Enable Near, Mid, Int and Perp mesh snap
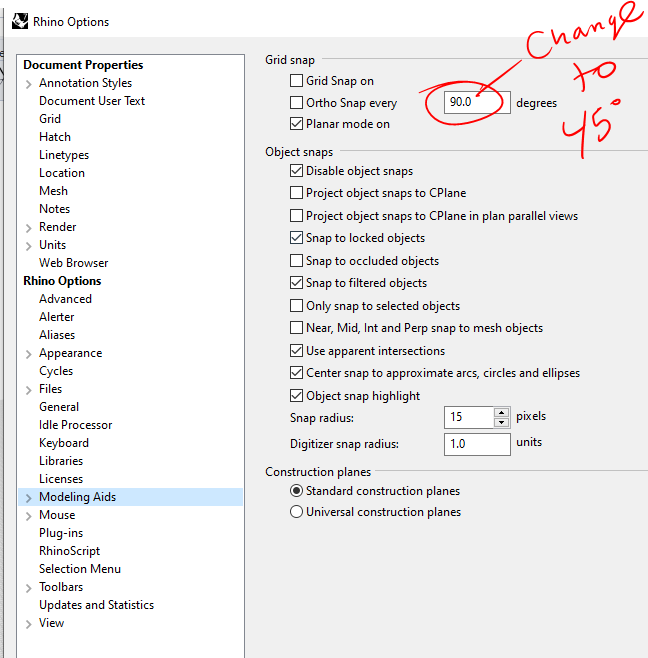648x658 pixels. 296,328
